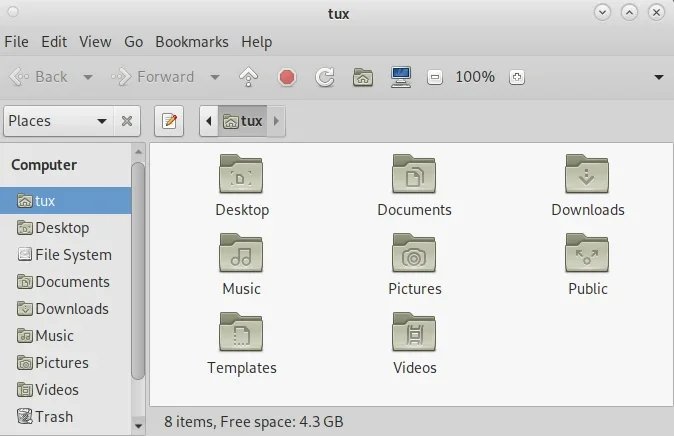Open the Bookmarks menu

pos(191,42)
